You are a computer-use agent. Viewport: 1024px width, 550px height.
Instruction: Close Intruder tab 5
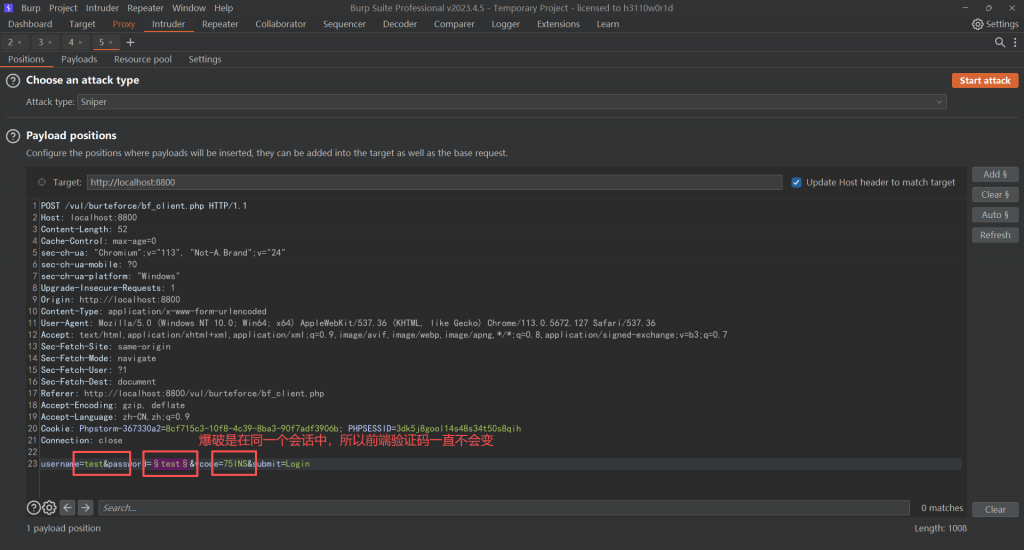(111, 43)
